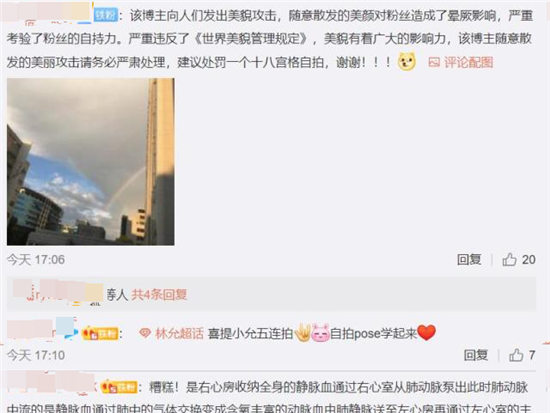Click the orange 铁粉 badge on 17:10 comment
Image resolution: width=550 pixels, height=413 pixels.
click(x=100, y=333)
